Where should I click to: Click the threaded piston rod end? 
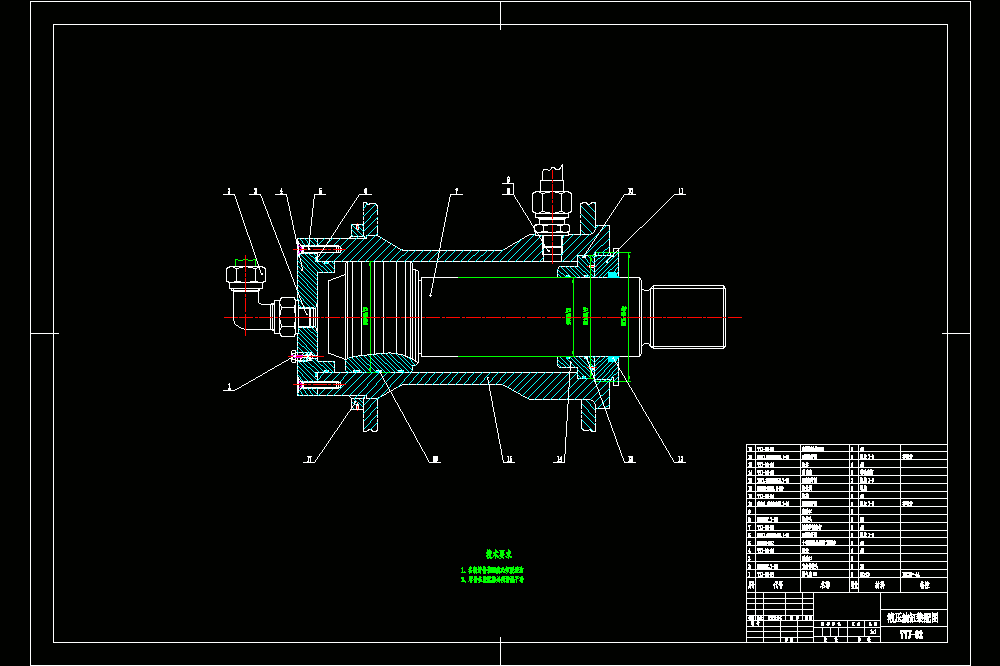pyautogui.click(x=688, y=317)
